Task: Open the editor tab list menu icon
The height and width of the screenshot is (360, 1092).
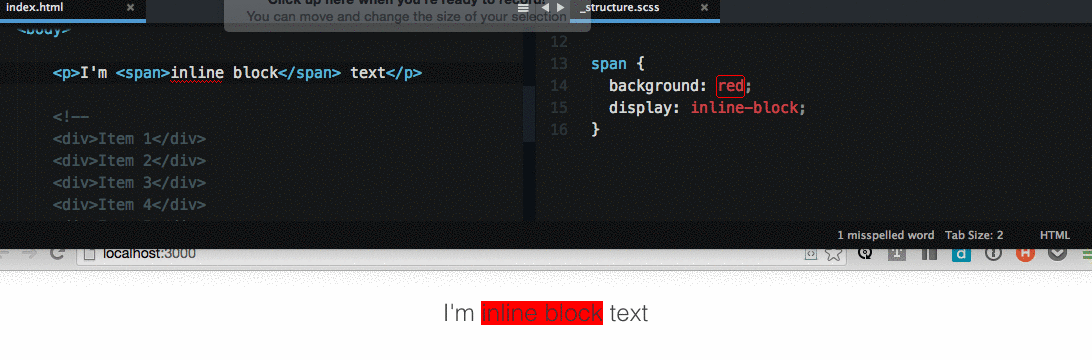Action: pos(524,8)
